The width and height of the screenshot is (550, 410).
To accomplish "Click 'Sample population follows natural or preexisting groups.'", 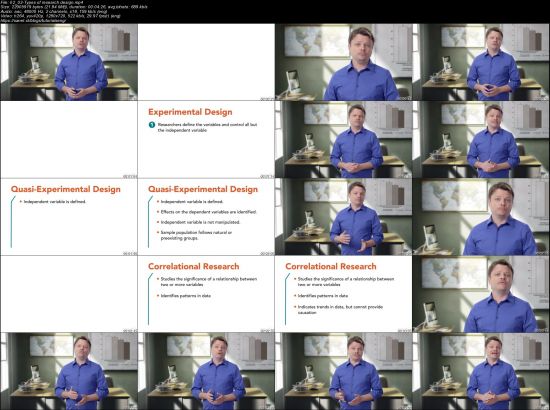I will point(196,235).
